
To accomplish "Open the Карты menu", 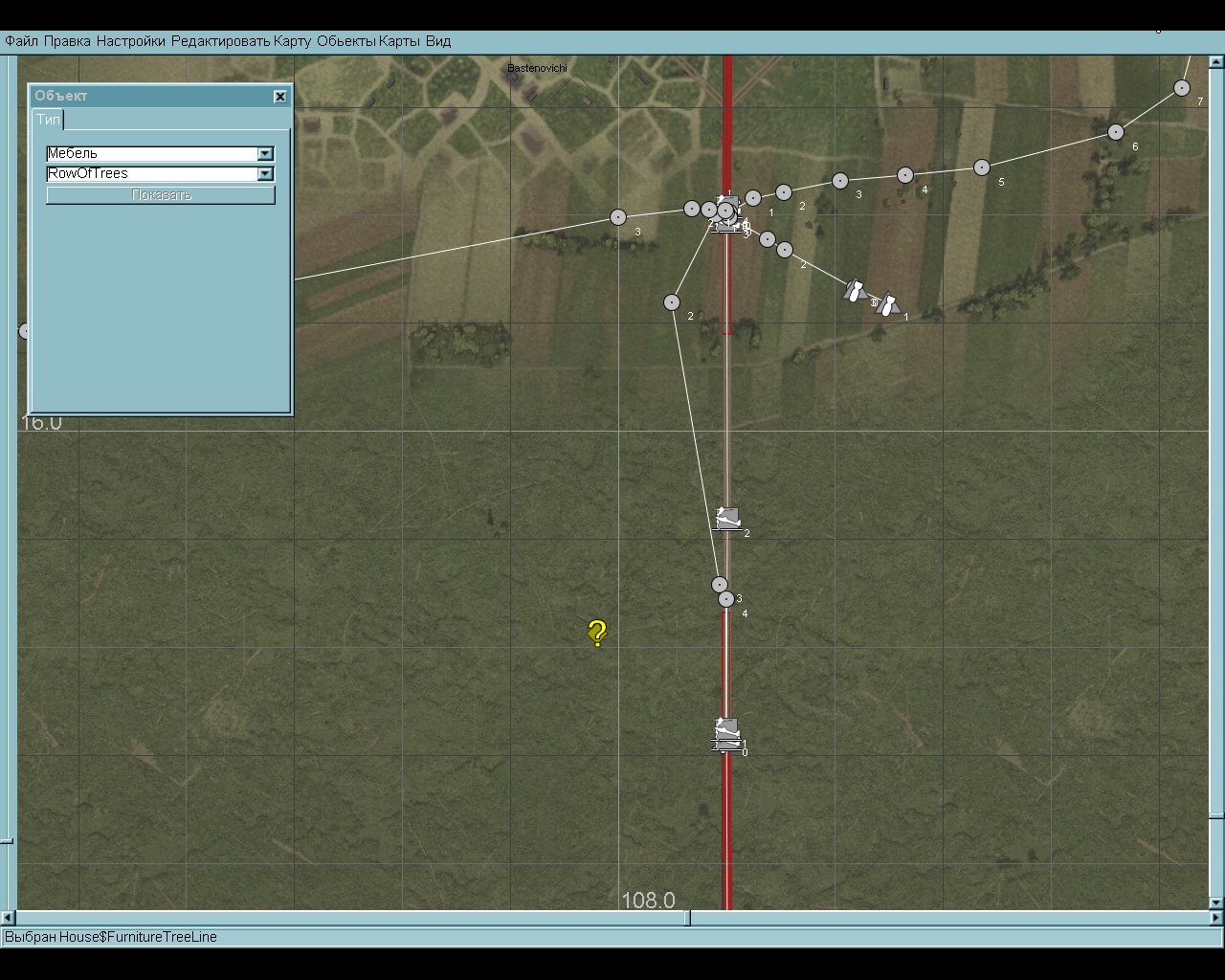I will (399, 41).
